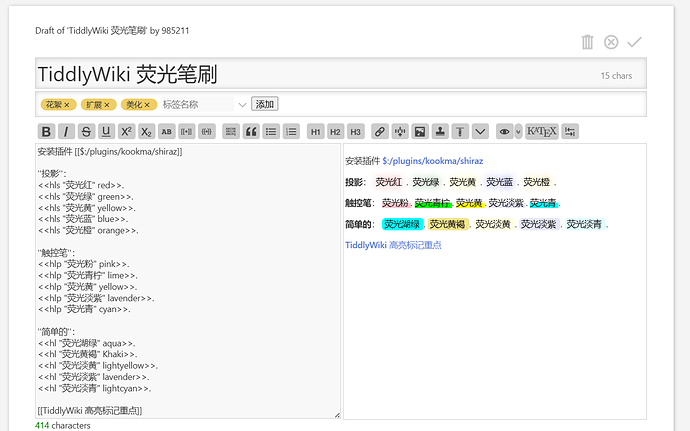Apply strikethrough formatting
690x431 pixels.
(x=86, y=131)
